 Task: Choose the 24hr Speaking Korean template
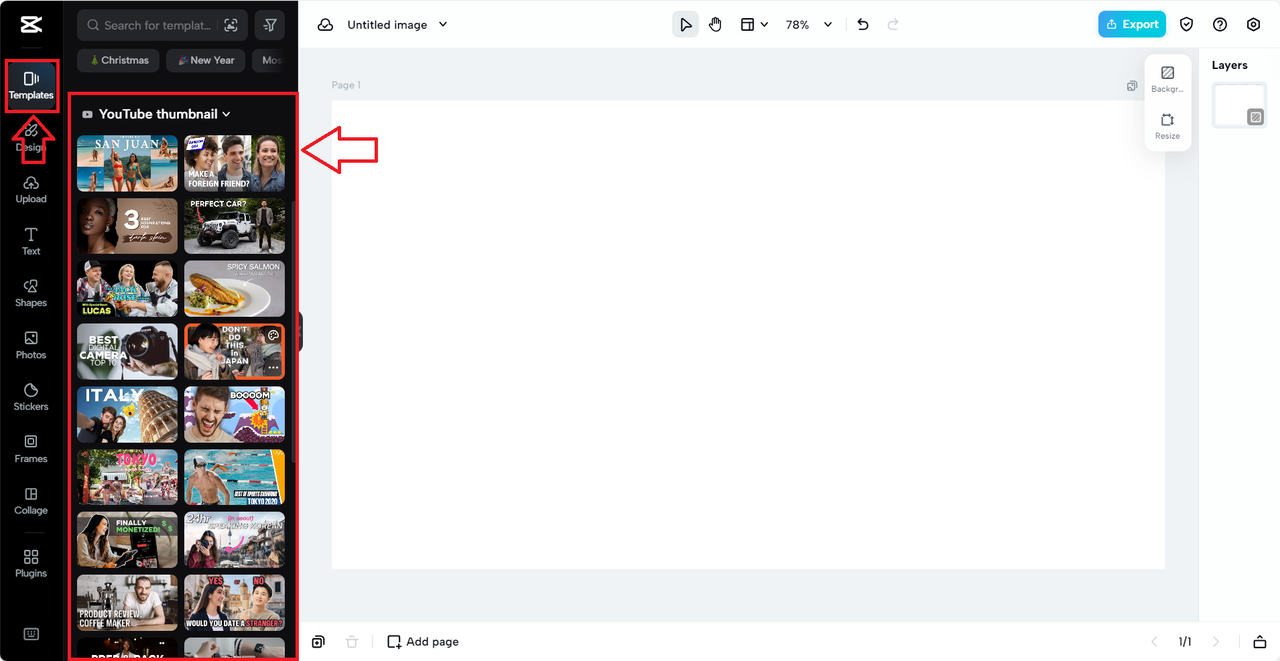point(234,540)
